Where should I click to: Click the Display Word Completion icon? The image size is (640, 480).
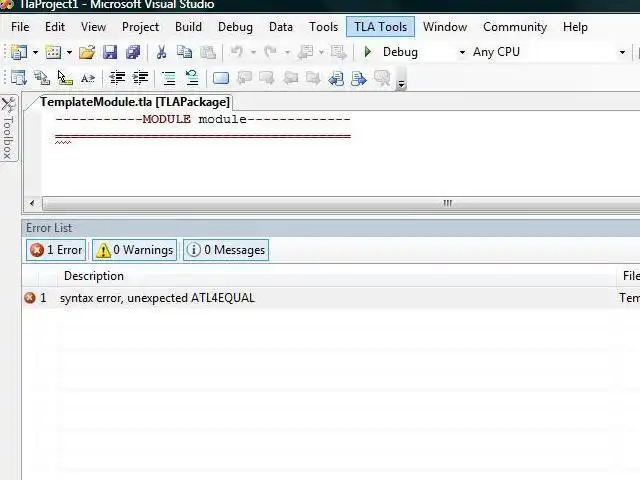coord(88,78)
